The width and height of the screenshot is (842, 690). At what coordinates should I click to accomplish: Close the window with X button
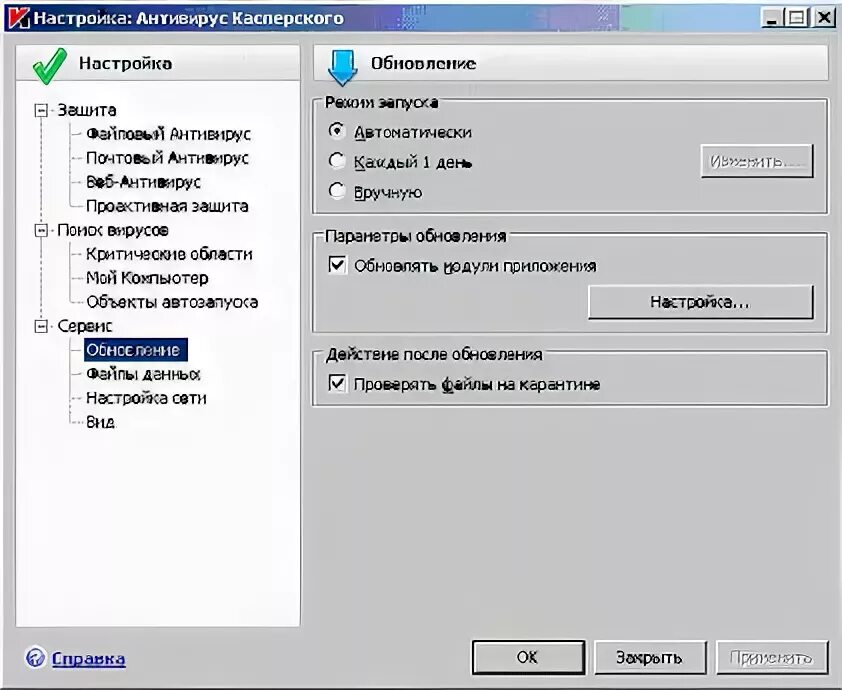823,19
